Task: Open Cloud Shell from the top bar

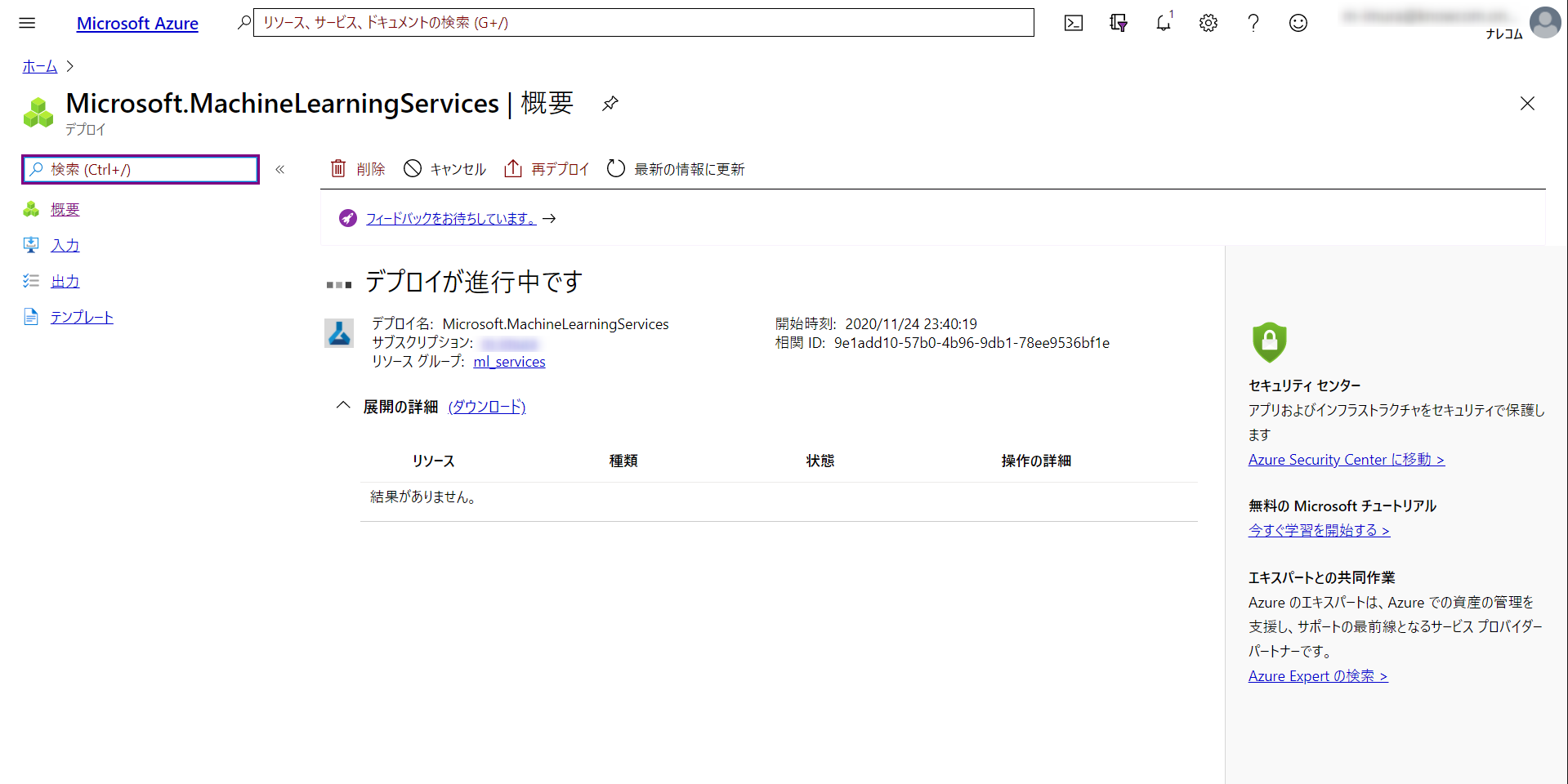Action: [1074, 23]
